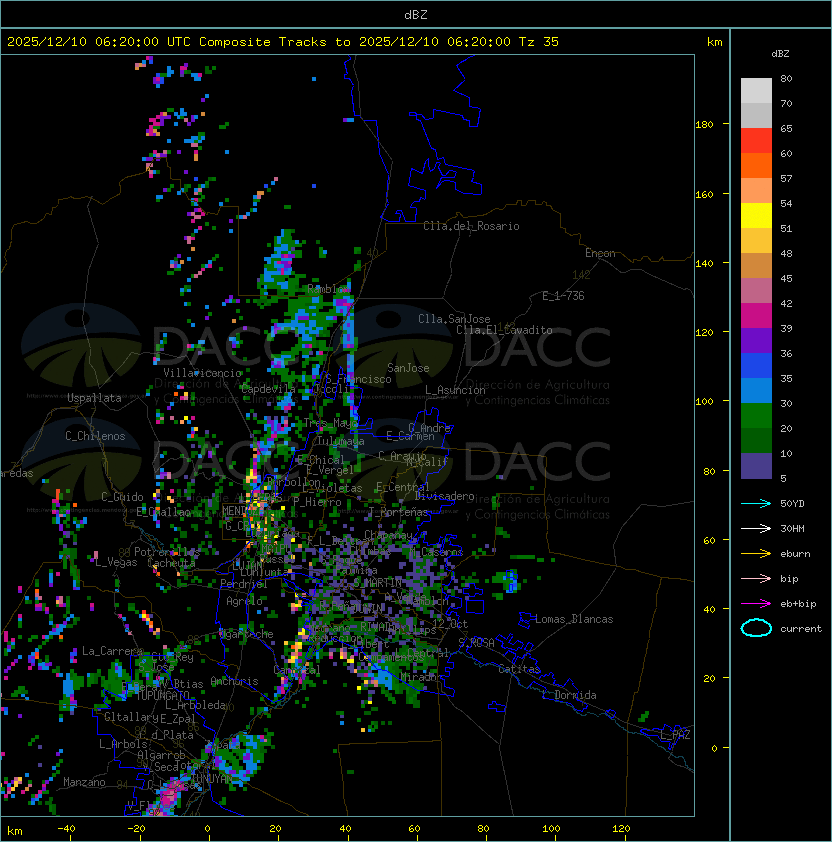
Task: Click the 'Composite Tracks' timestamp header
Action: click(x=283, y=42)
